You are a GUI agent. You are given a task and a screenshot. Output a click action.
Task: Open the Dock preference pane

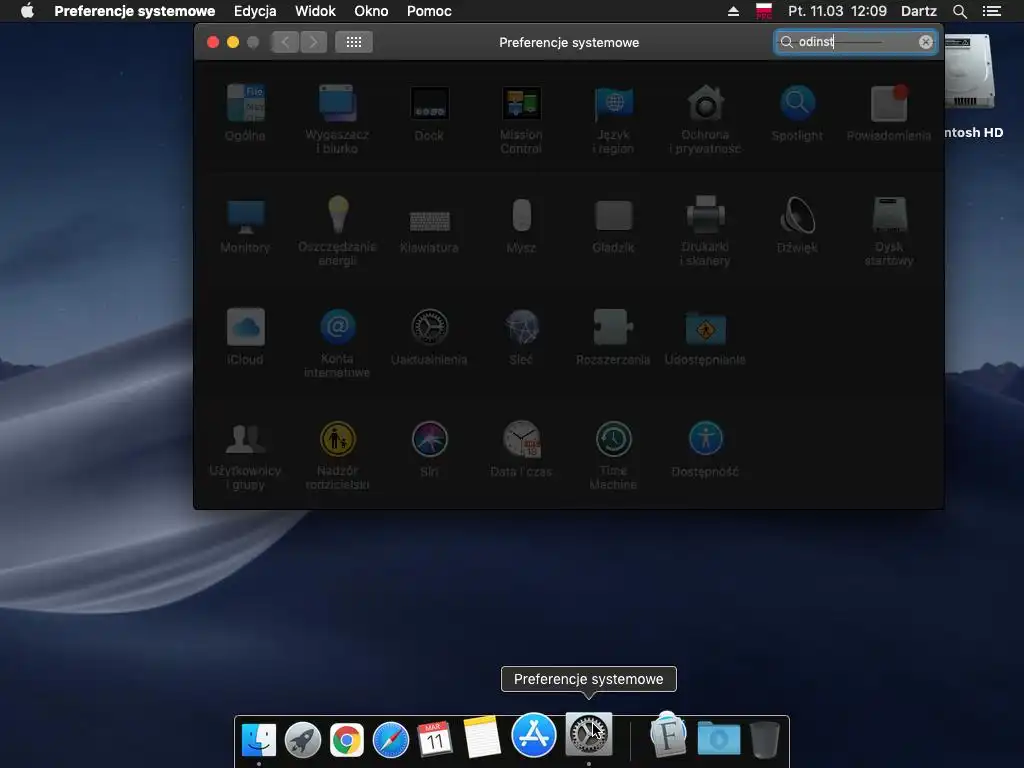[429, 112]
